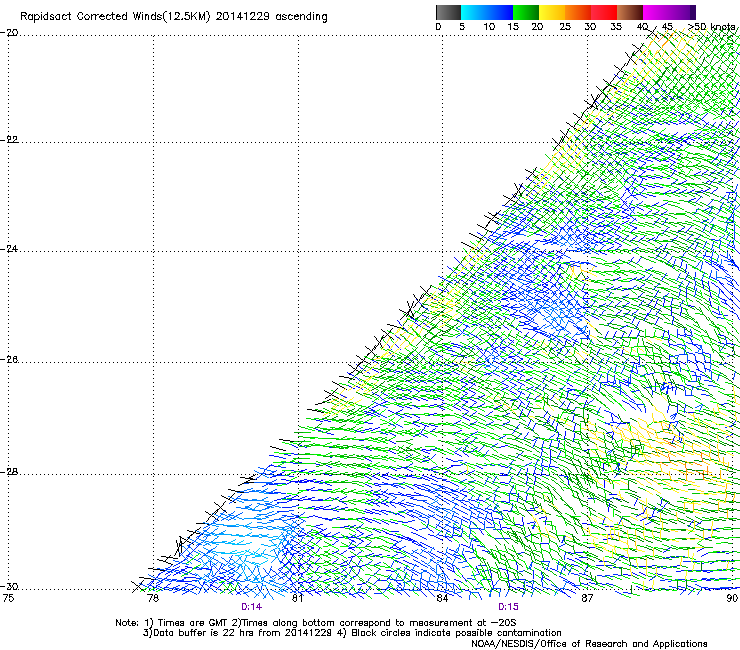Click the 'Rapidscat Corrected Winds(12.5KM)' title
Viewport: 740px width, 650px height.
tap(115, 17)
